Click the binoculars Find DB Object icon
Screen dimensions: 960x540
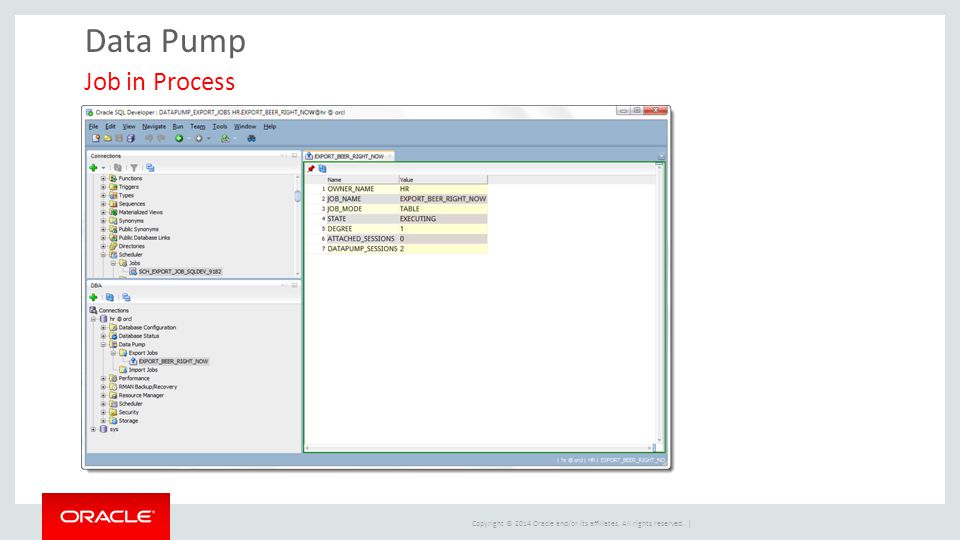(251, 138)
